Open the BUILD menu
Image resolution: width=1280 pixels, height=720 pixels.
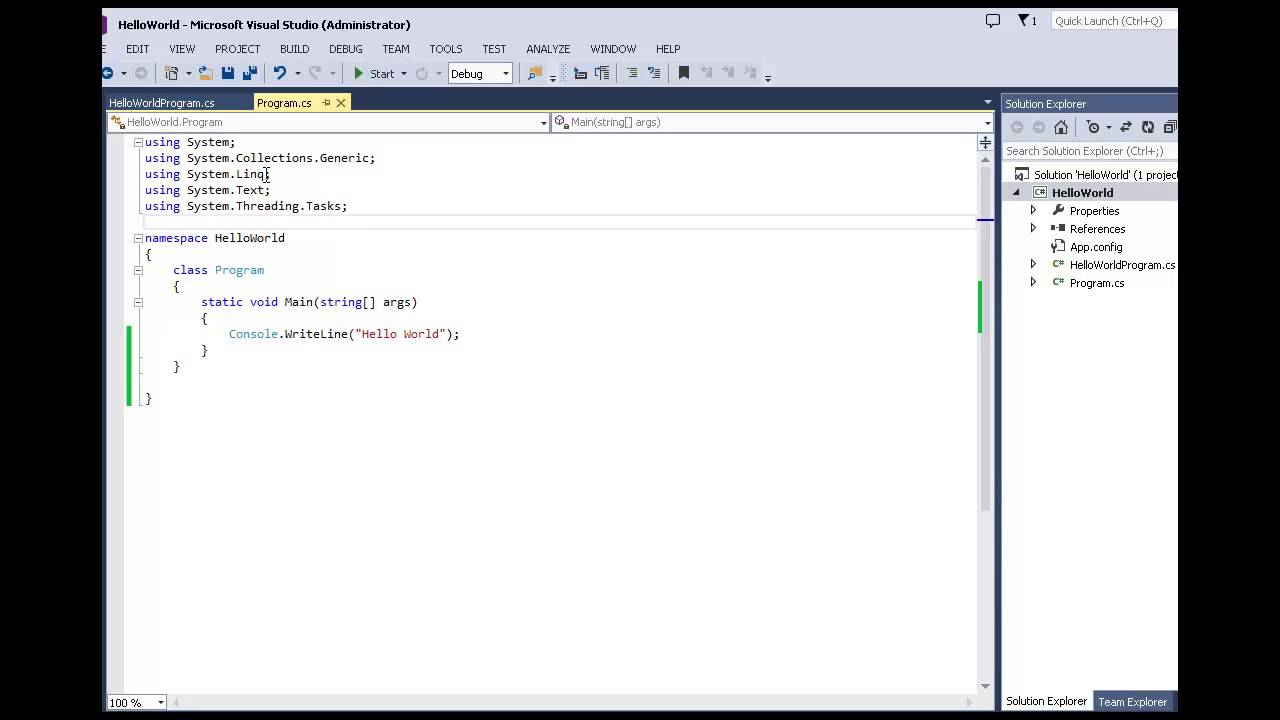(294, 49)
